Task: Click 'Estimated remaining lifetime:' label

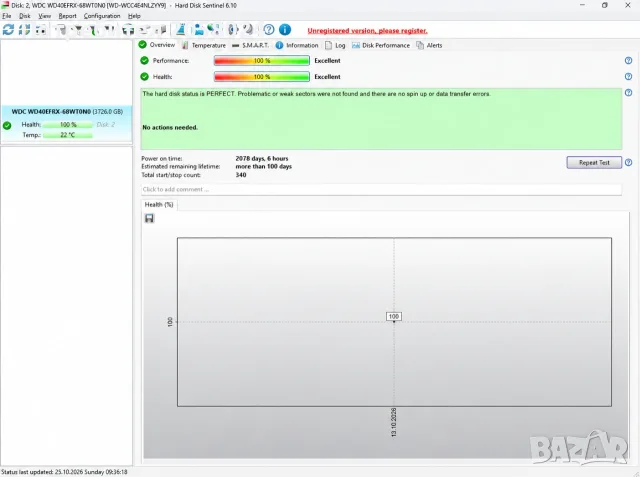Action: pyautogui.click(x=180, y=166)
